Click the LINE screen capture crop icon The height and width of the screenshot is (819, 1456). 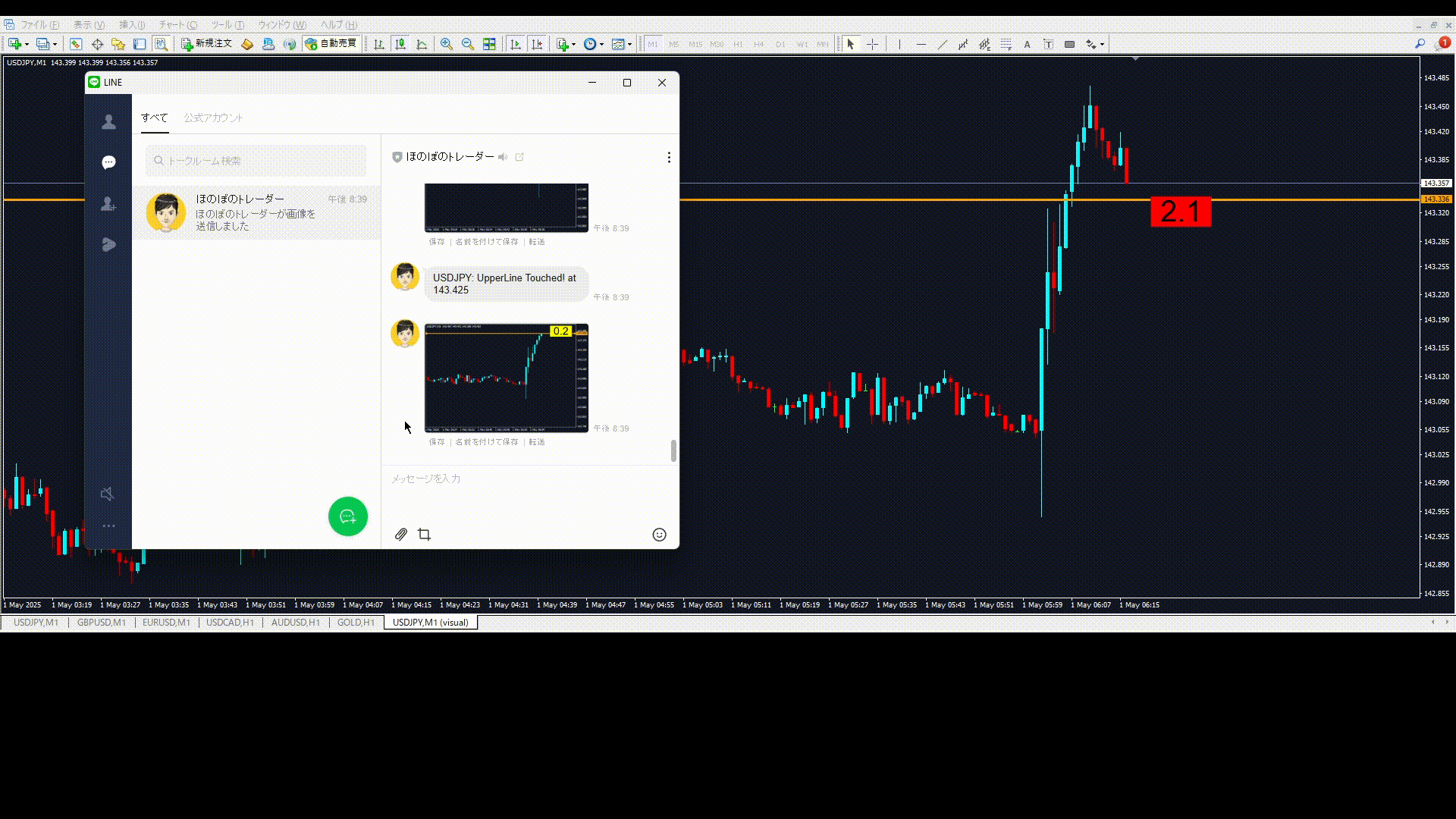(425, 535)
